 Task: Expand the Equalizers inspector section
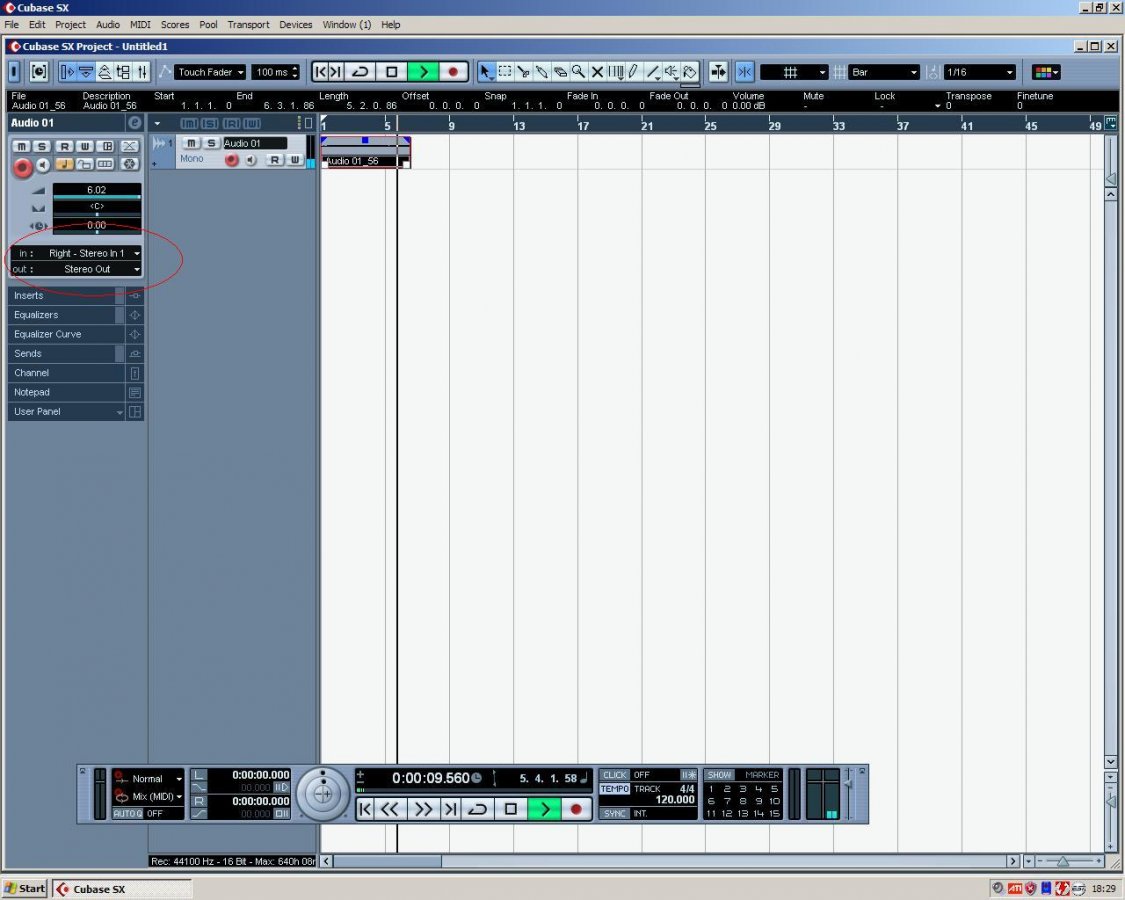click(75, 315)
